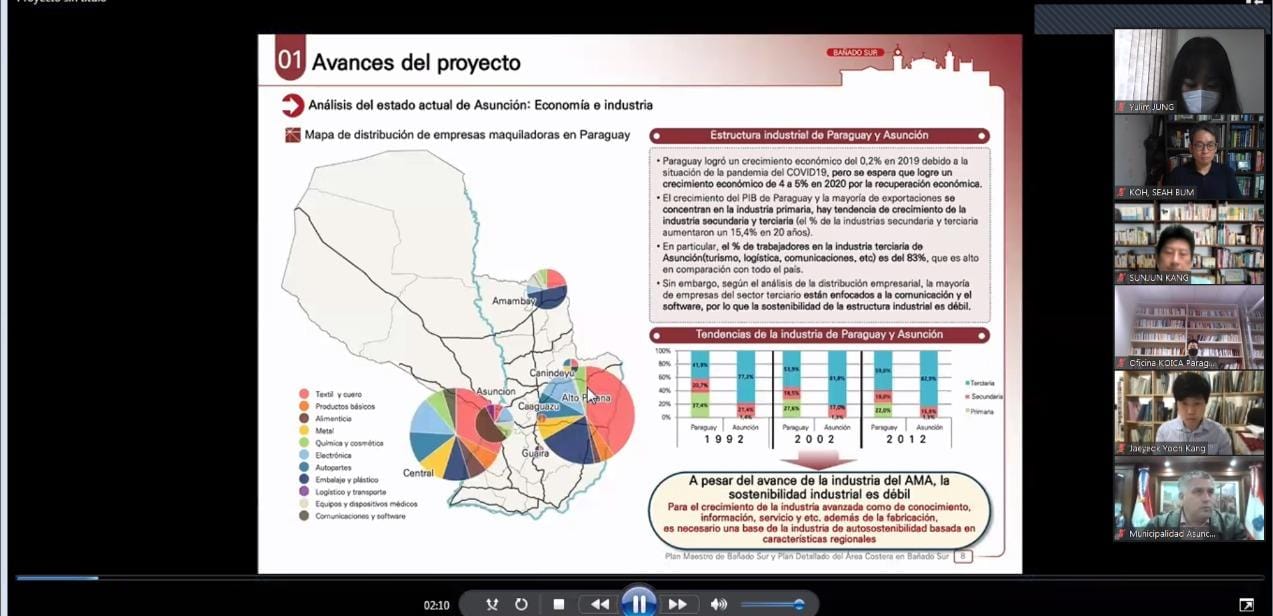Select KOH, SEAH BUM participant video
This screenshot has width=1273, height=616.
(x=1189, y=157)
